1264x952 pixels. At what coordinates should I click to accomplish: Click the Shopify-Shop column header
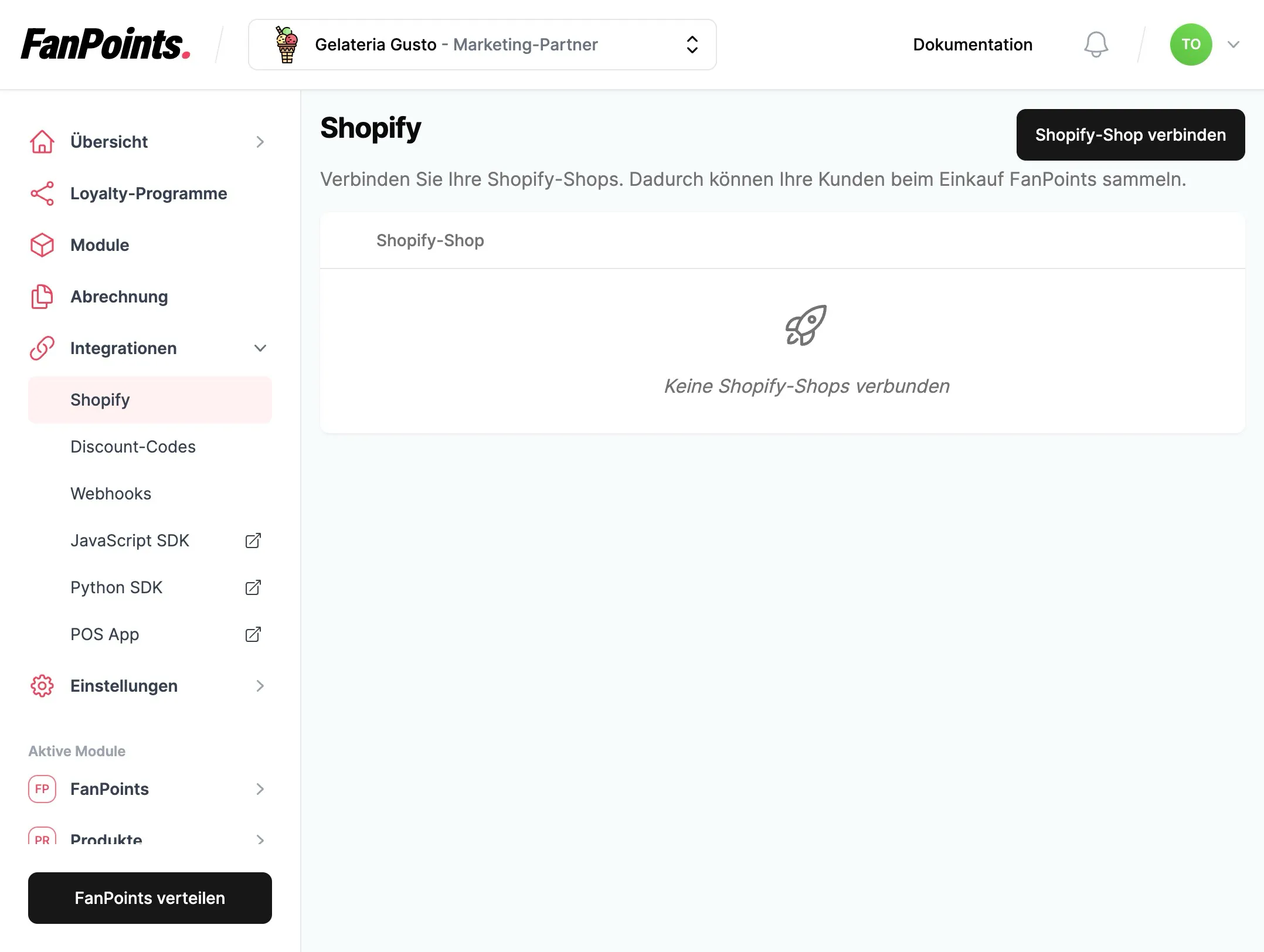[x=430, y=240]
